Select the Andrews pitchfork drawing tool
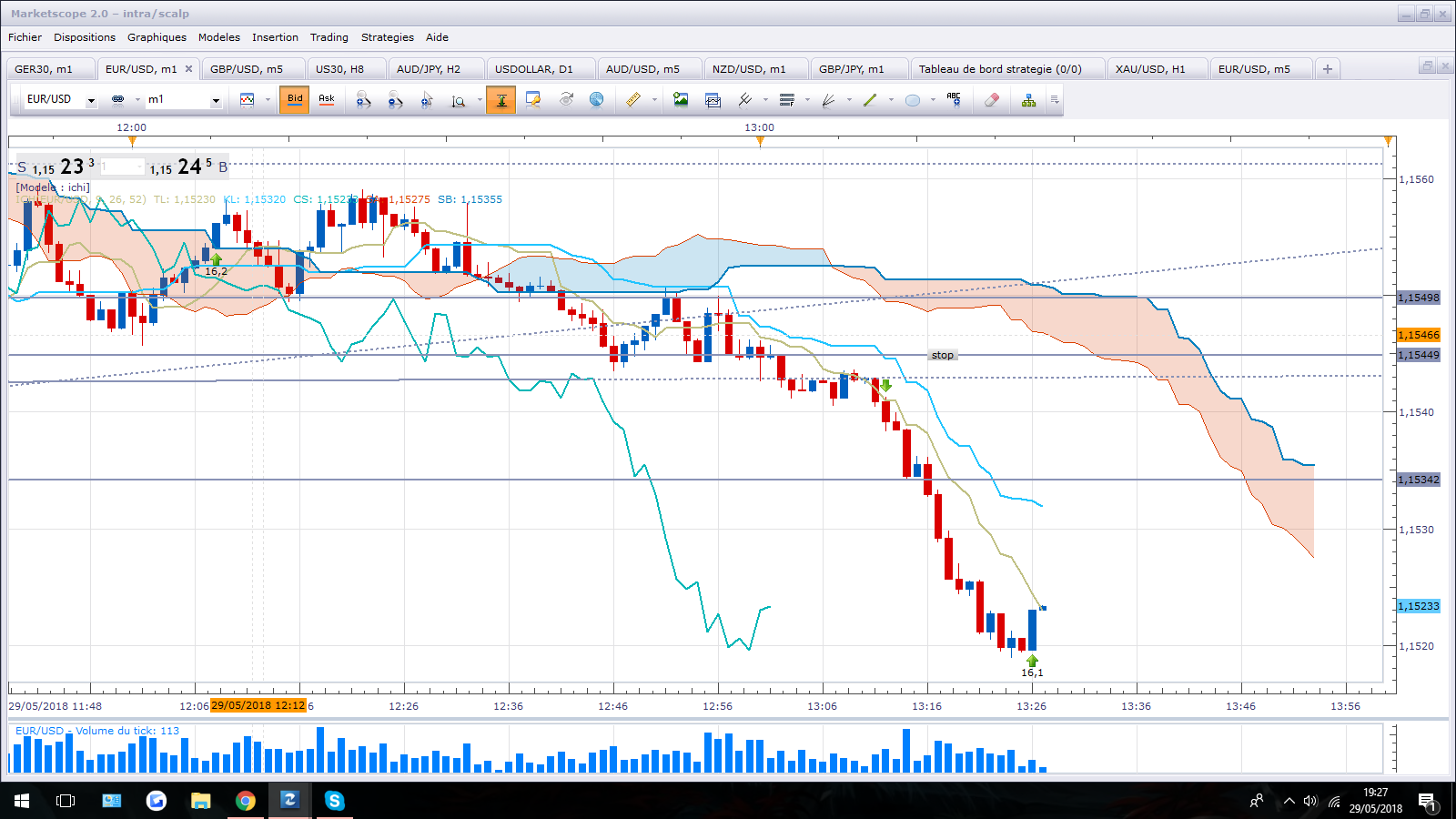 [x=745, y=99]
